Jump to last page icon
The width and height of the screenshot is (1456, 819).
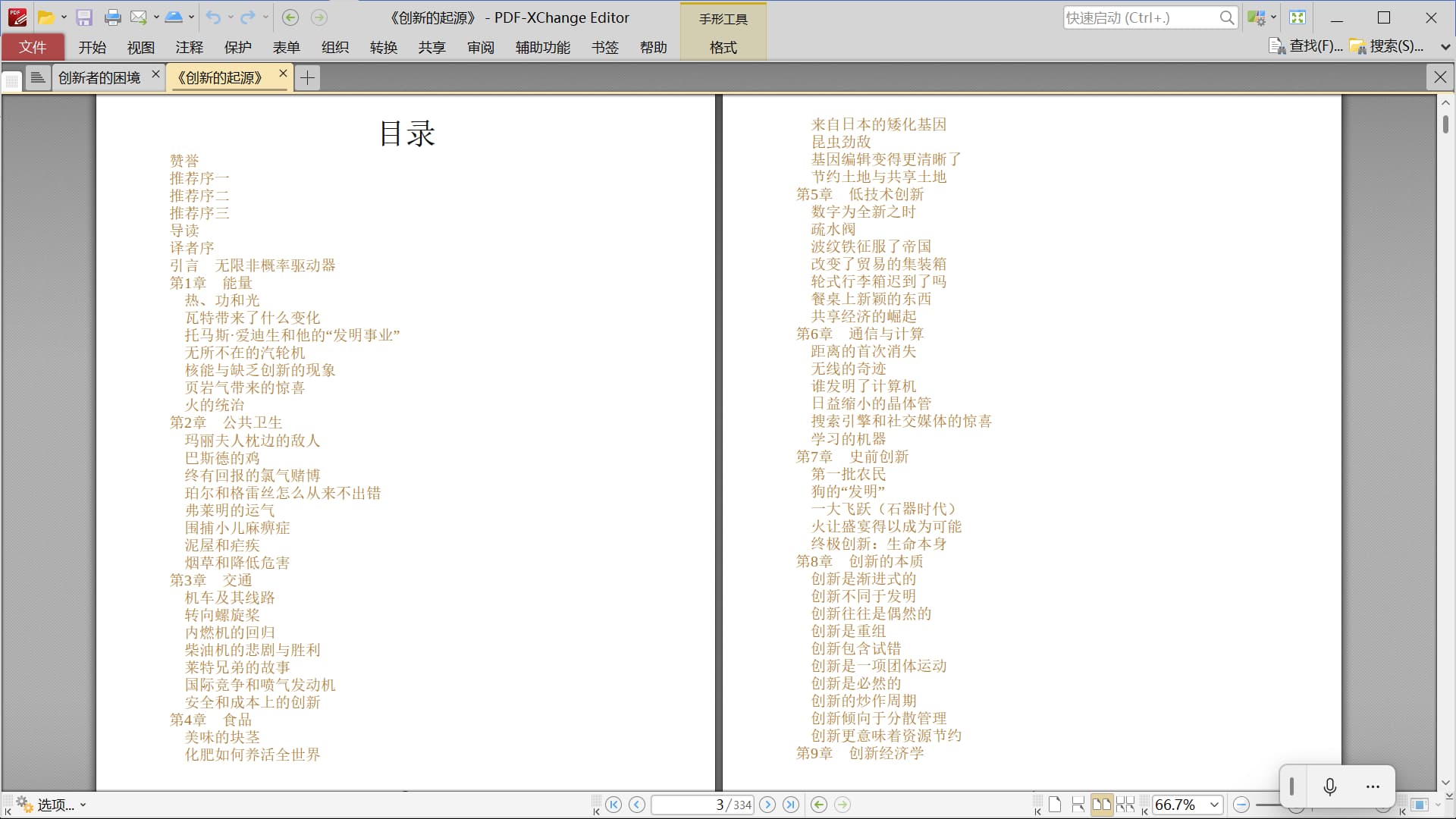(791, 805)
